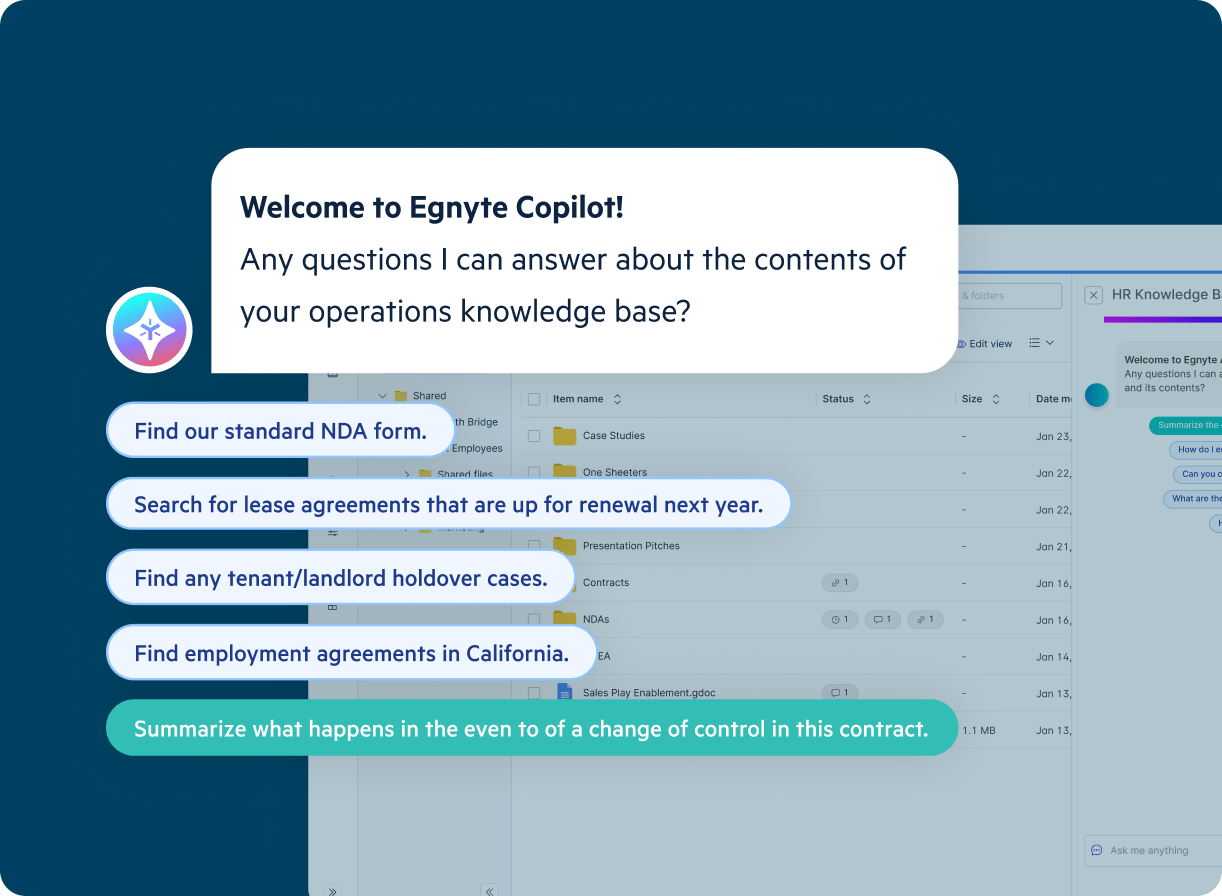Click the teal change of control summary prompt
The image size is (1222, 896).
point(531,728)
